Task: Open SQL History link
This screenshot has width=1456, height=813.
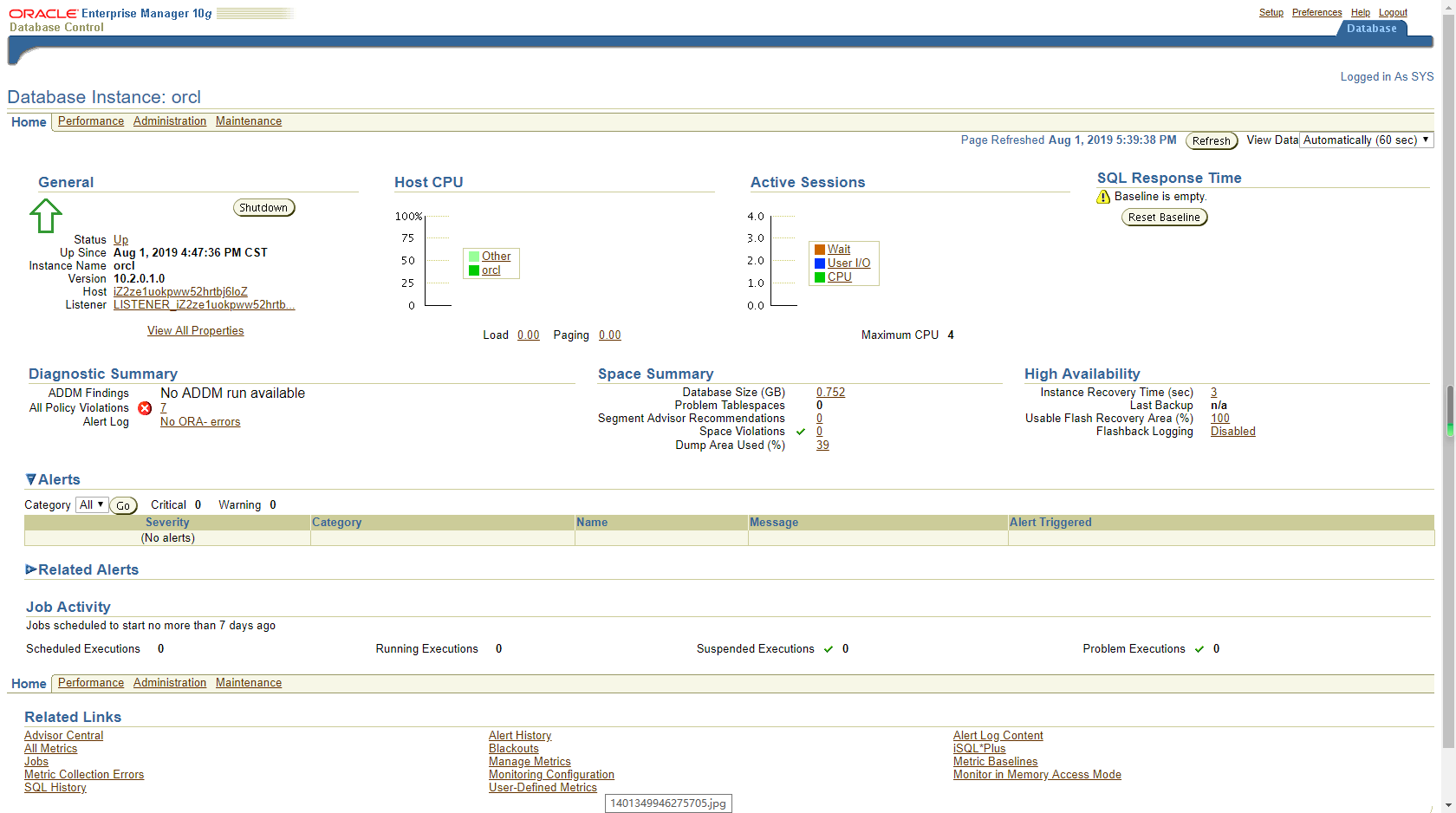Action: (x=55, y=788)
